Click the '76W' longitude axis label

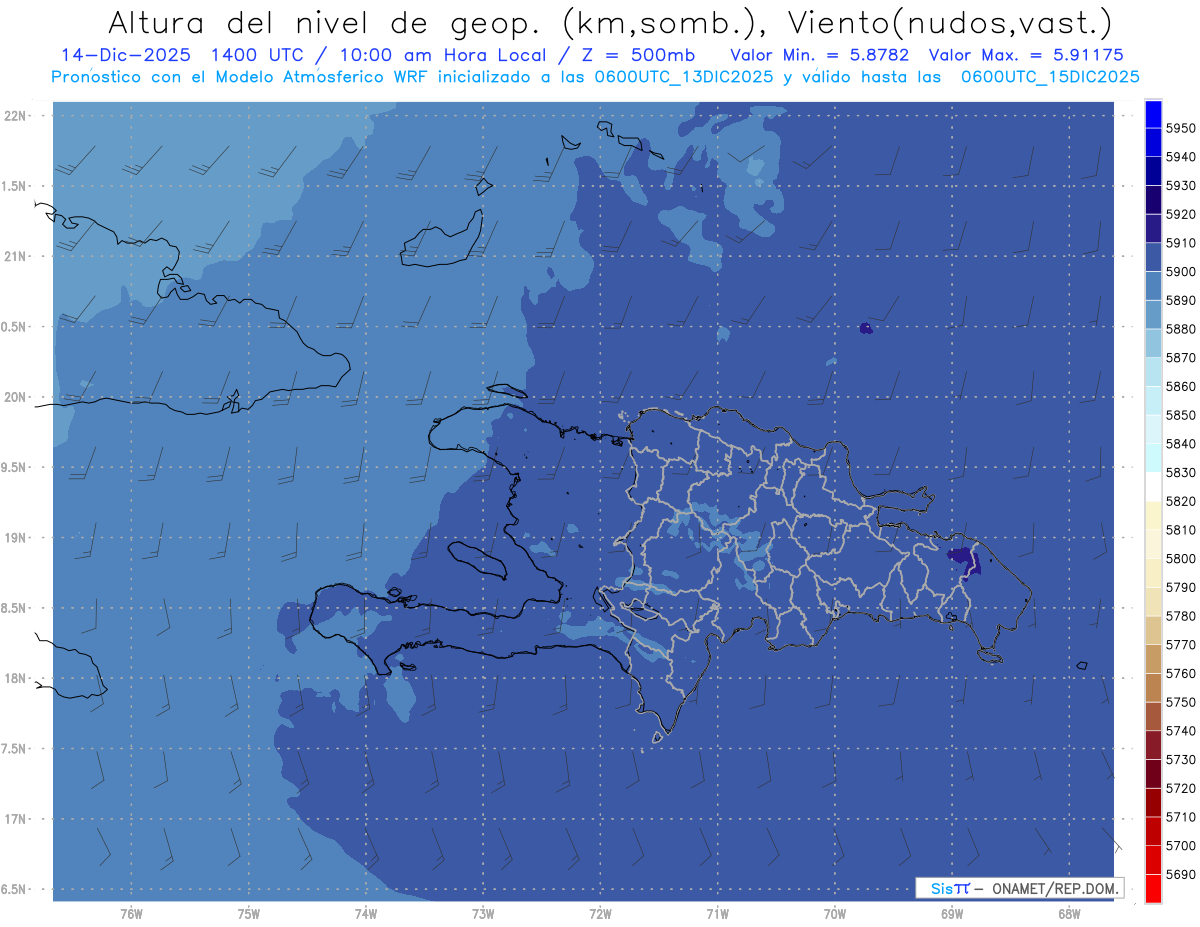click(131, 914)
